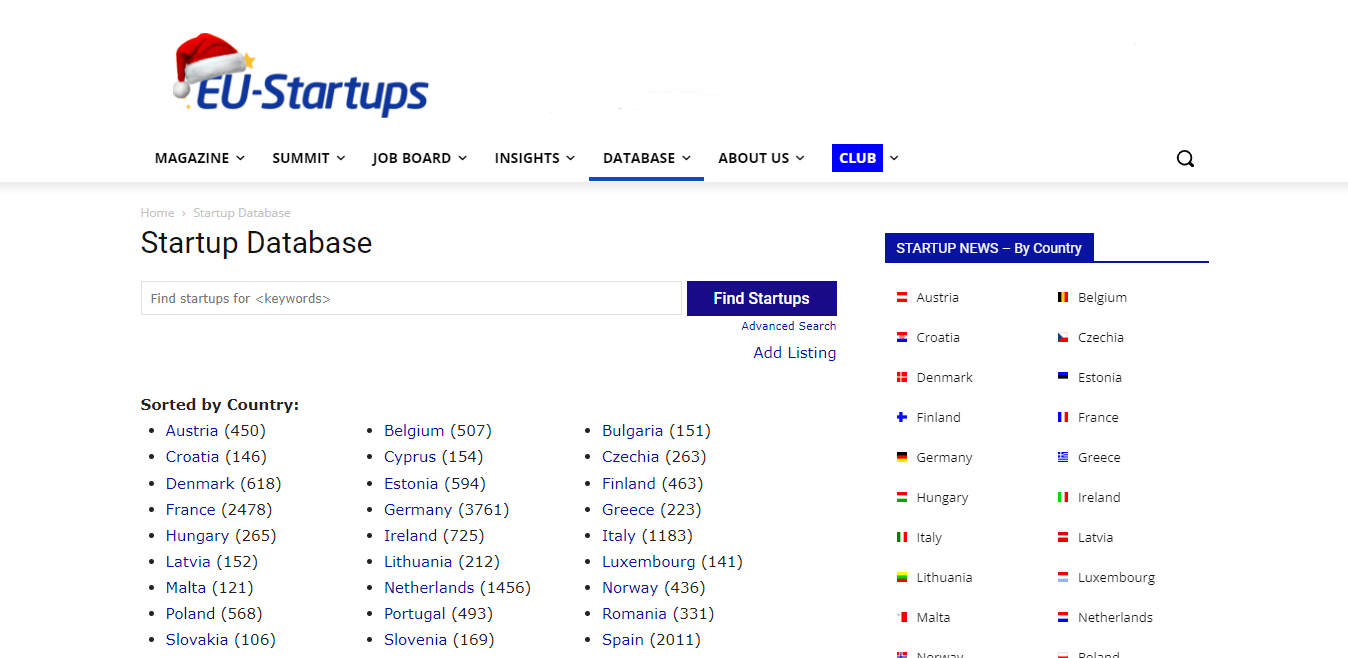
Task: Click the Finland flag icon
Action: pyautogui.click(x=901, y=417)
